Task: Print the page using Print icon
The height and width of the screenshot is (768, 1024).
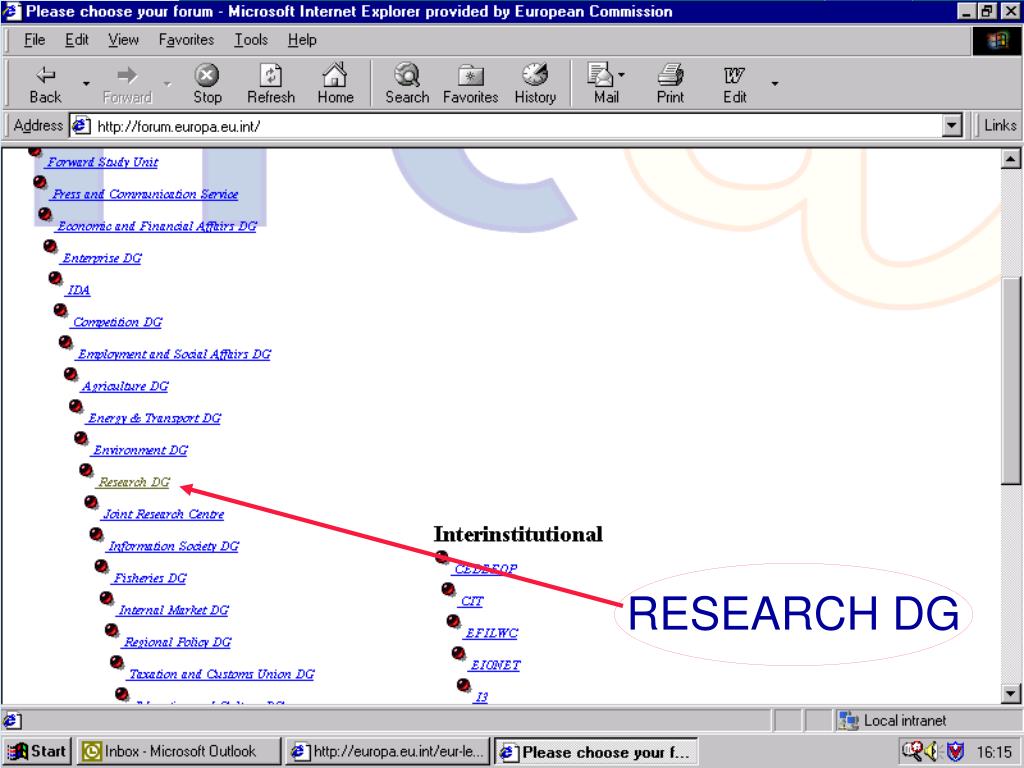Action: [x=670, y=84]
